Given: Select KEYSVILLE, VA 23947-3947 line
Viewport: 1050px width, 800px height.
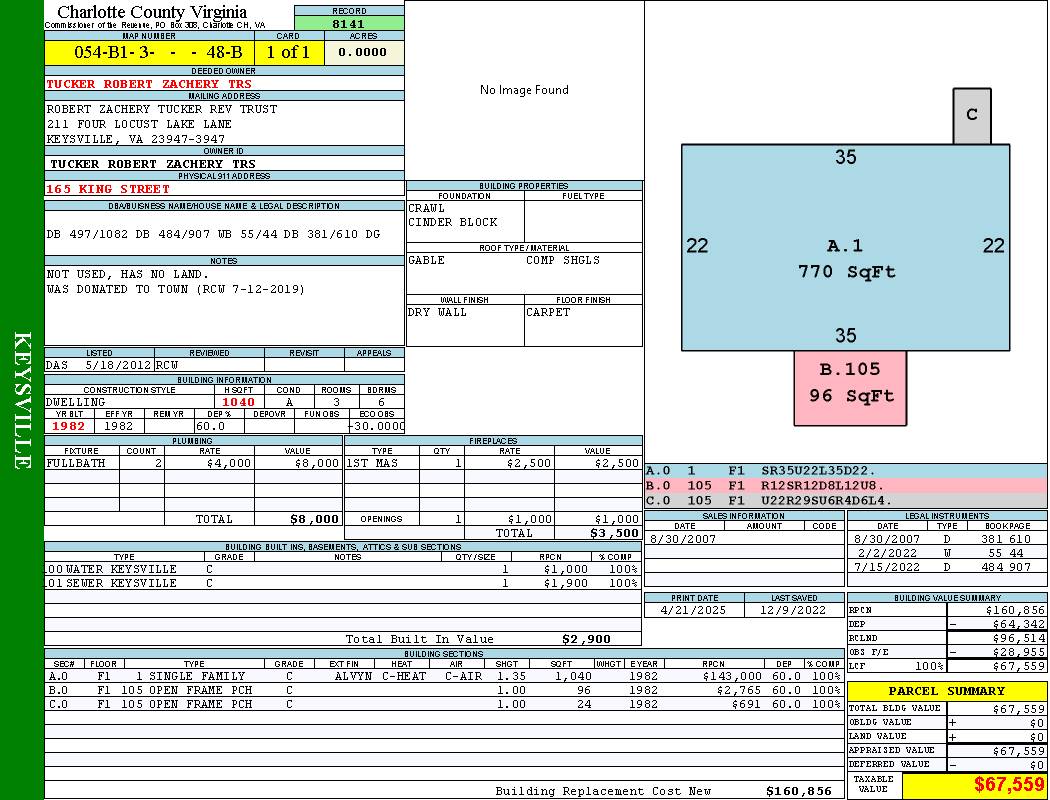Looking at the screenshot, I should [135, 139].
